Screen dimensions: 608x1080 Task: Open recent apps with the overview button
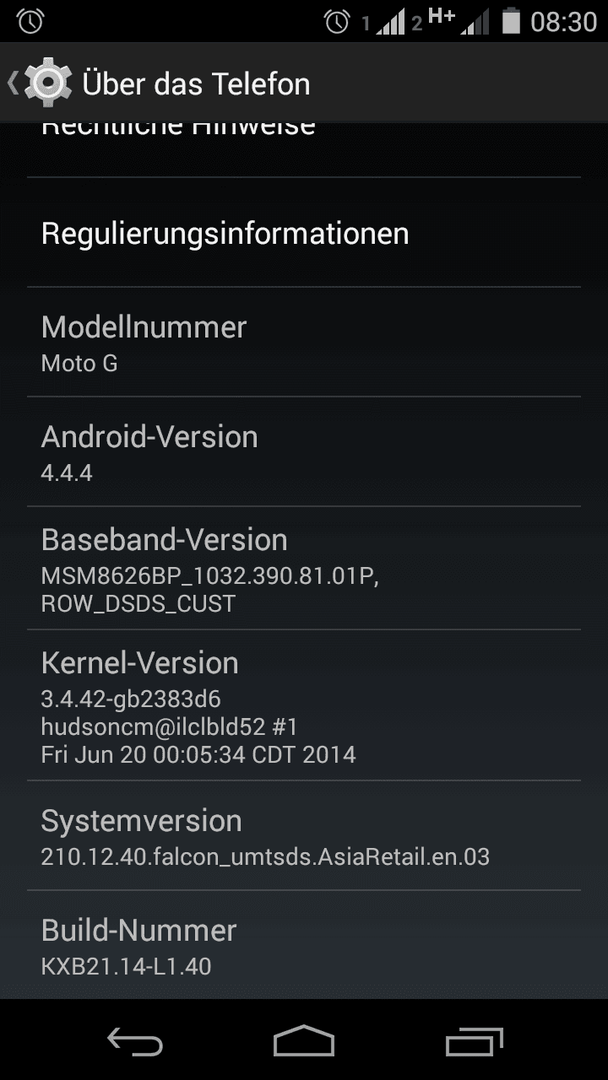(474, 1041)
